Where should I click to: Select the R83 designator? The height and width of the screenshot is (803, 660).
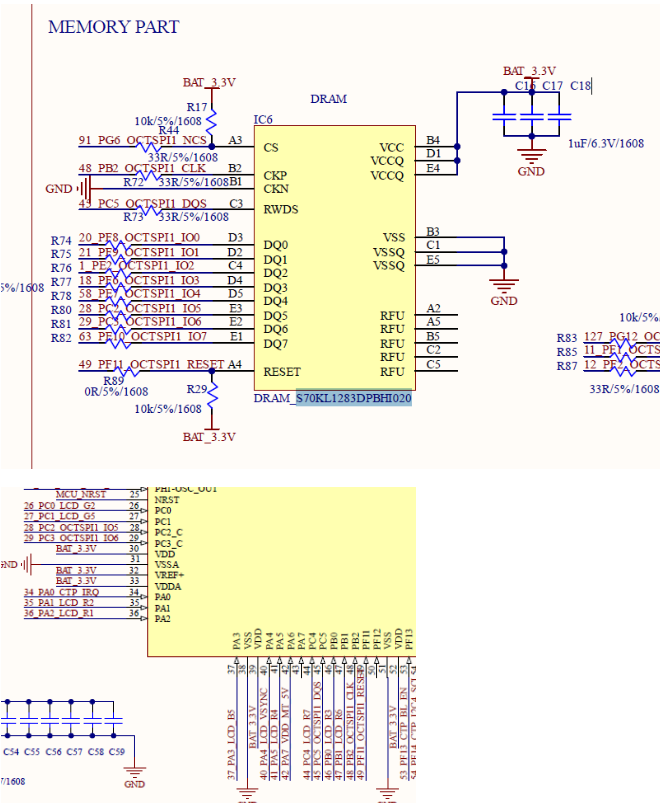click(567, 338)
